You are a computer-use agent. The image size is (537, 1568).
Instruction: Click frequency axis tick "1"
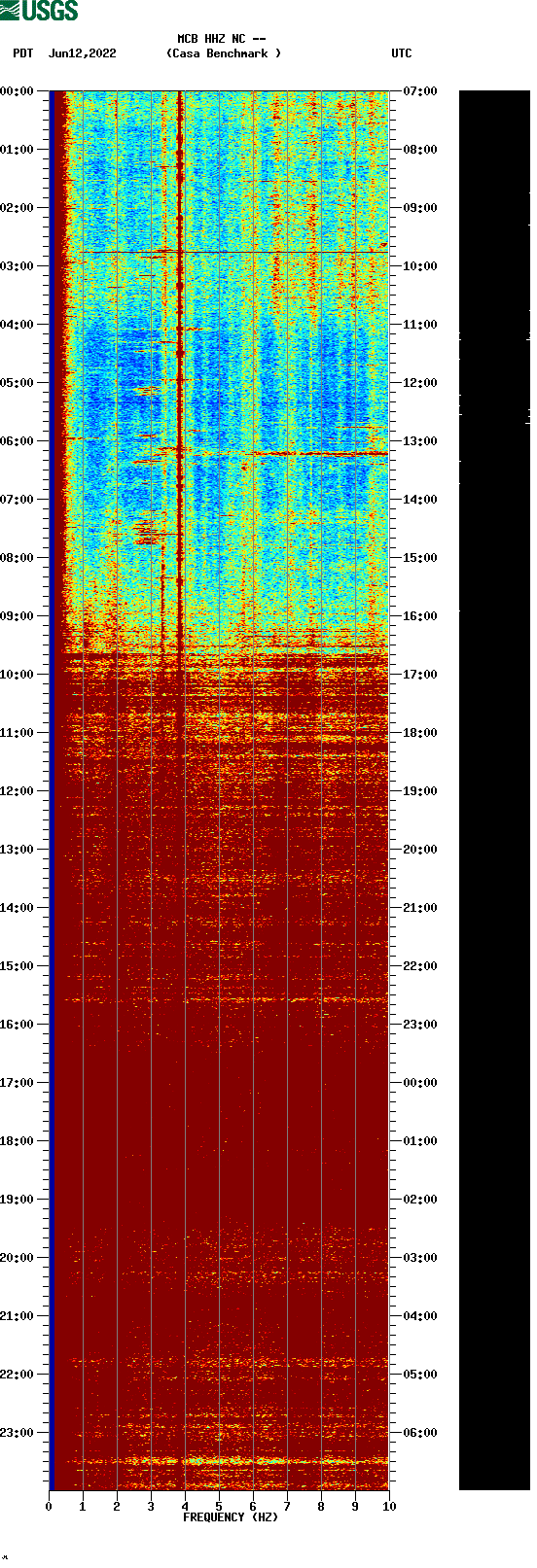pos(83,1507)
